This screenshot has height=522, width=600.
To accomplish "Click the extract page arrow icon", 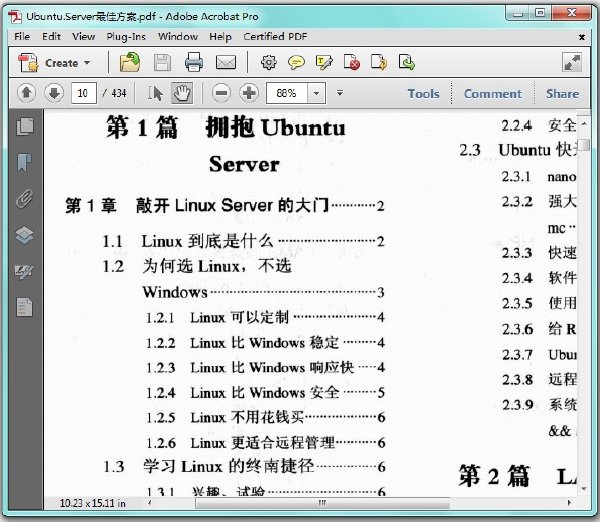I will [x=379, y=62].
